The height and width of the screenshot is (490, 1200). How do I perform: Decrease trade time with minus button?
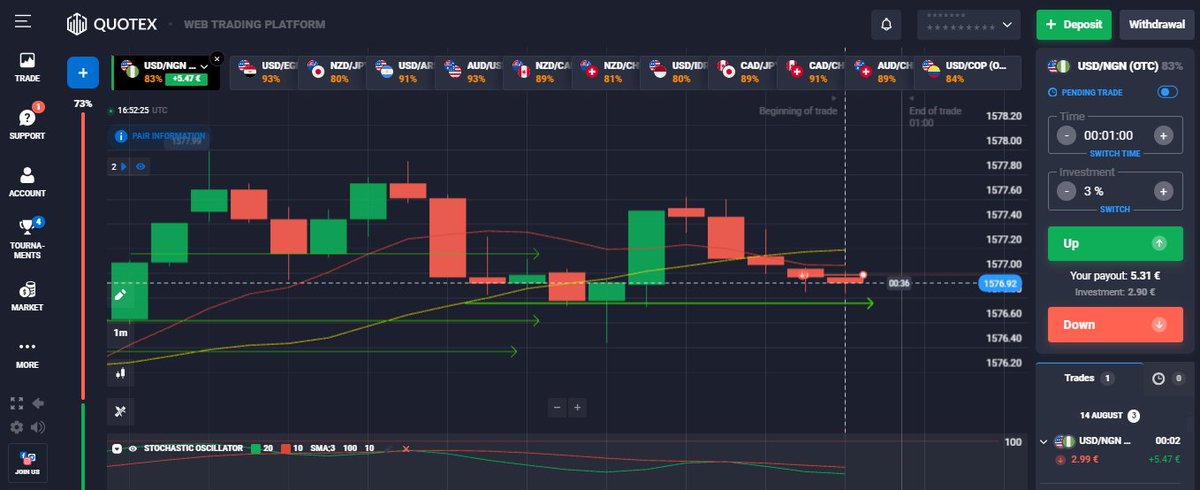click(1067, 135)
